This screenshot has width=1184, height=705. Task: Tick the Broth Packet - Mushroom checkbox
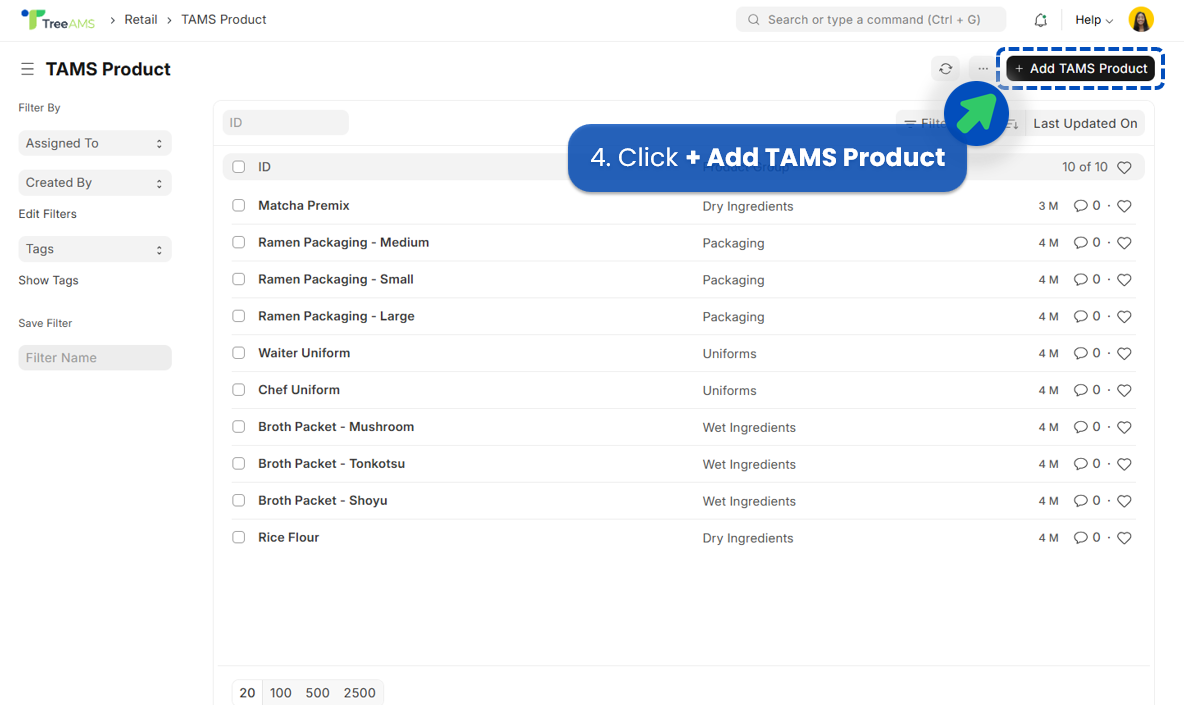tap(239, 427)
